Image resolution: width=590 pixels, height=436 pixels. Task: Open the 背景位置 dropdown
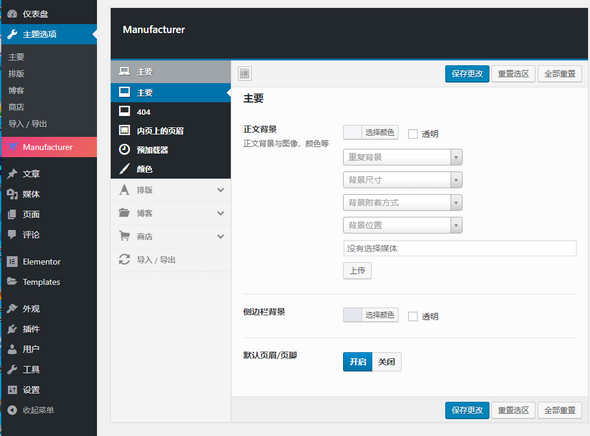click(x=403, y=225)
